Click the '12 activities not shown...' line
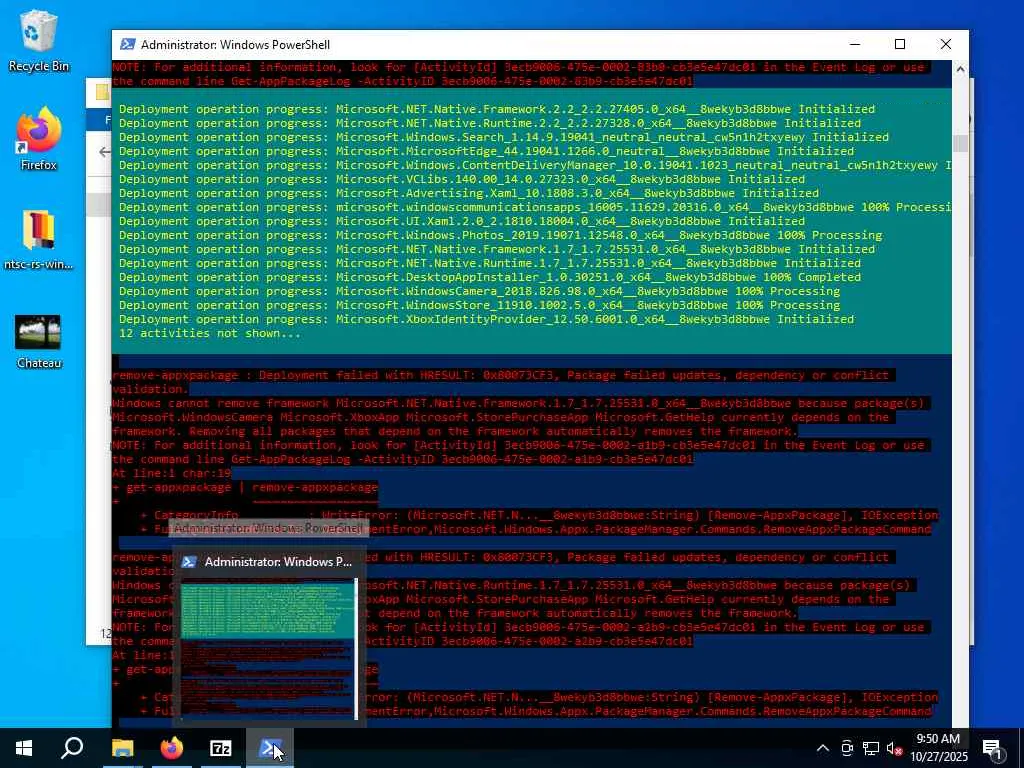 [210, 333]
